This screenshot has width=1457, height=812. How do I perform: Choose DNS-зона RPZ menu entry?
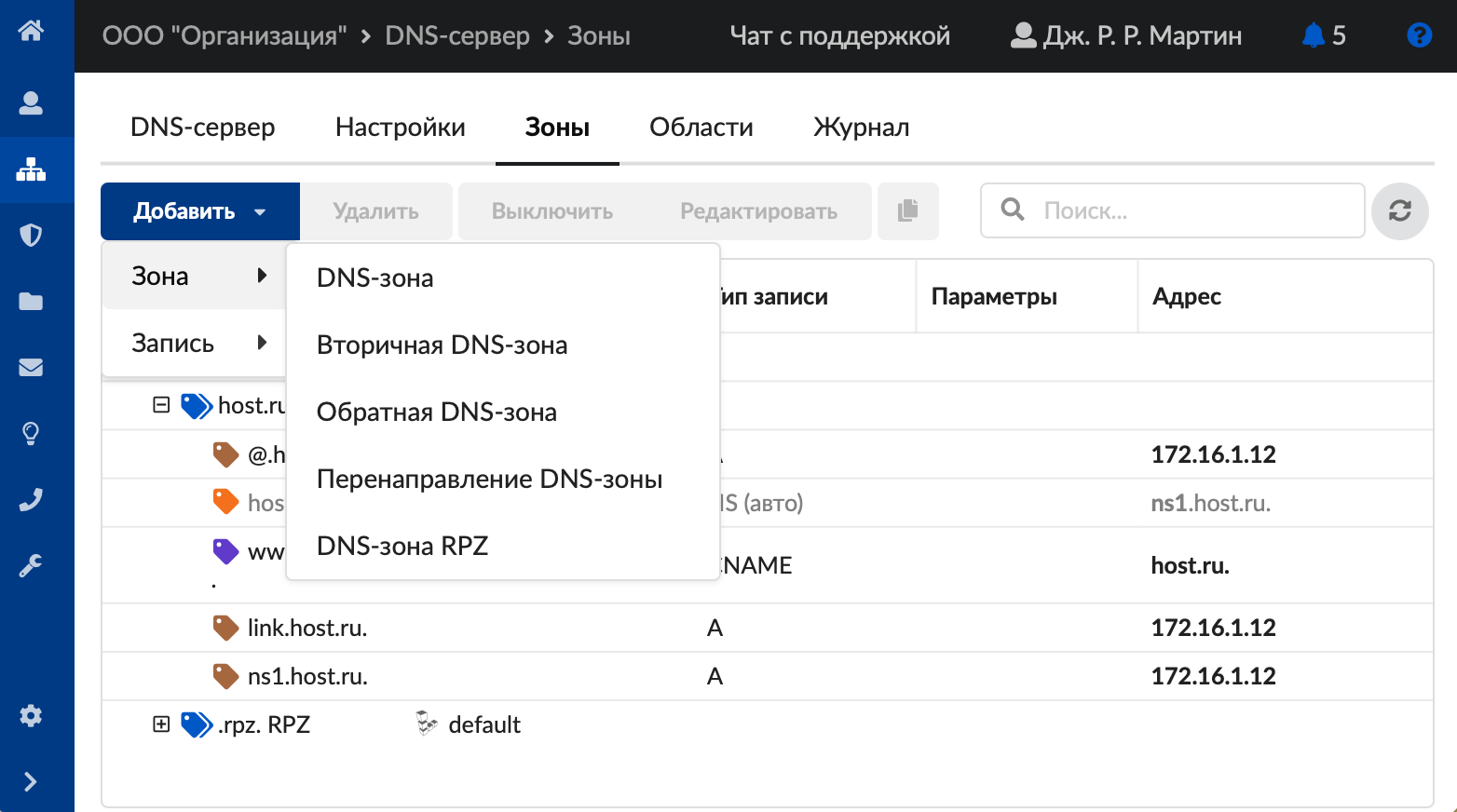[x=402, y=546]
